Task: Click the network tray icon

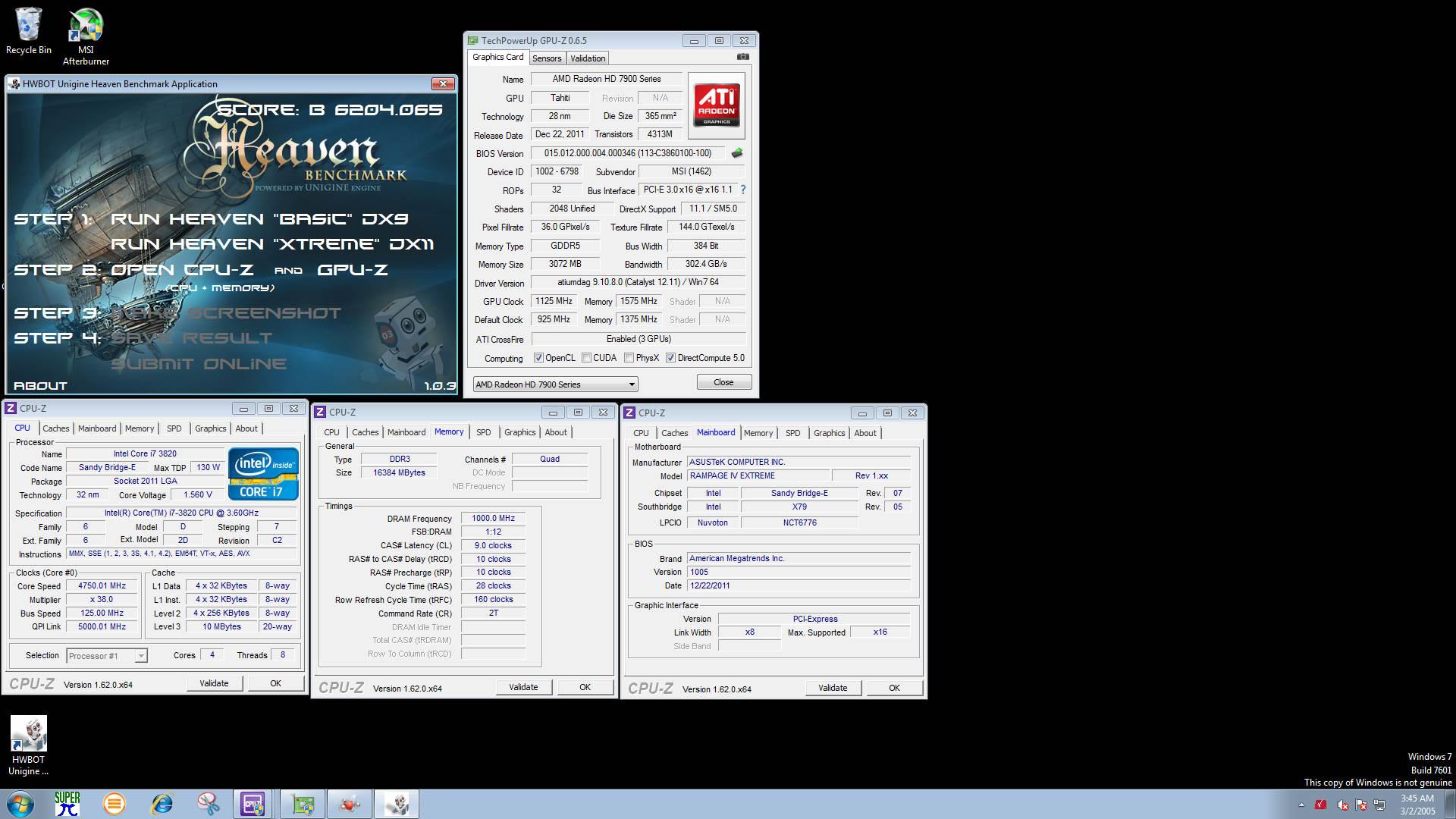Action: (x=1379, y=805)
